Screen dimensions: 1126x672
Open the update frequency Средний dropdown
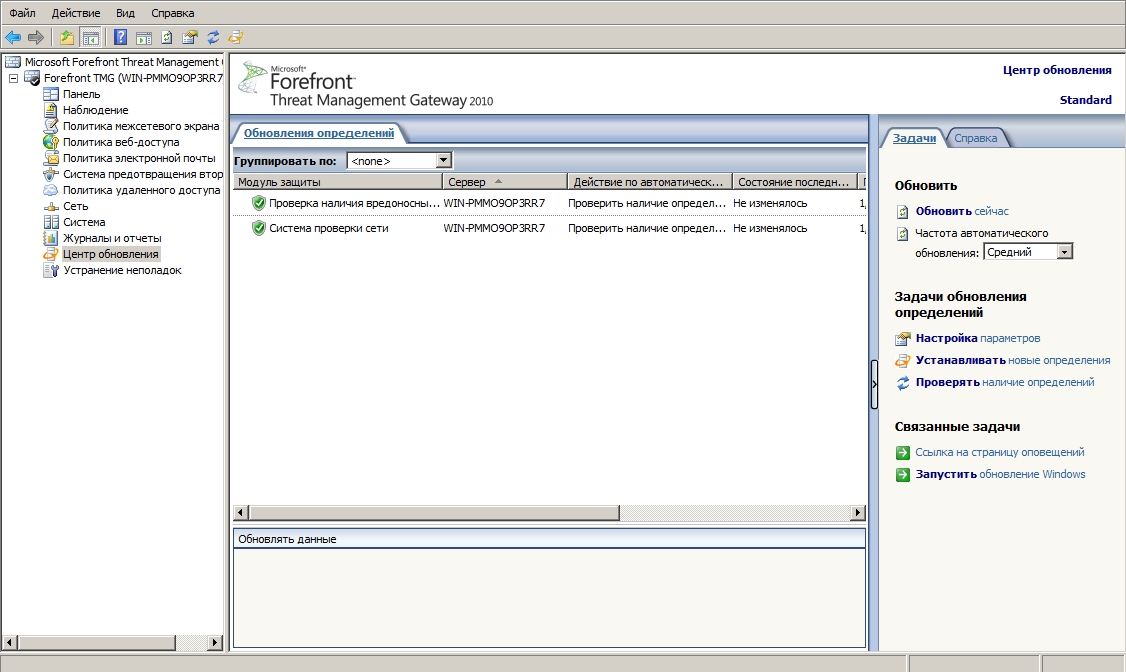point(1064,252)
